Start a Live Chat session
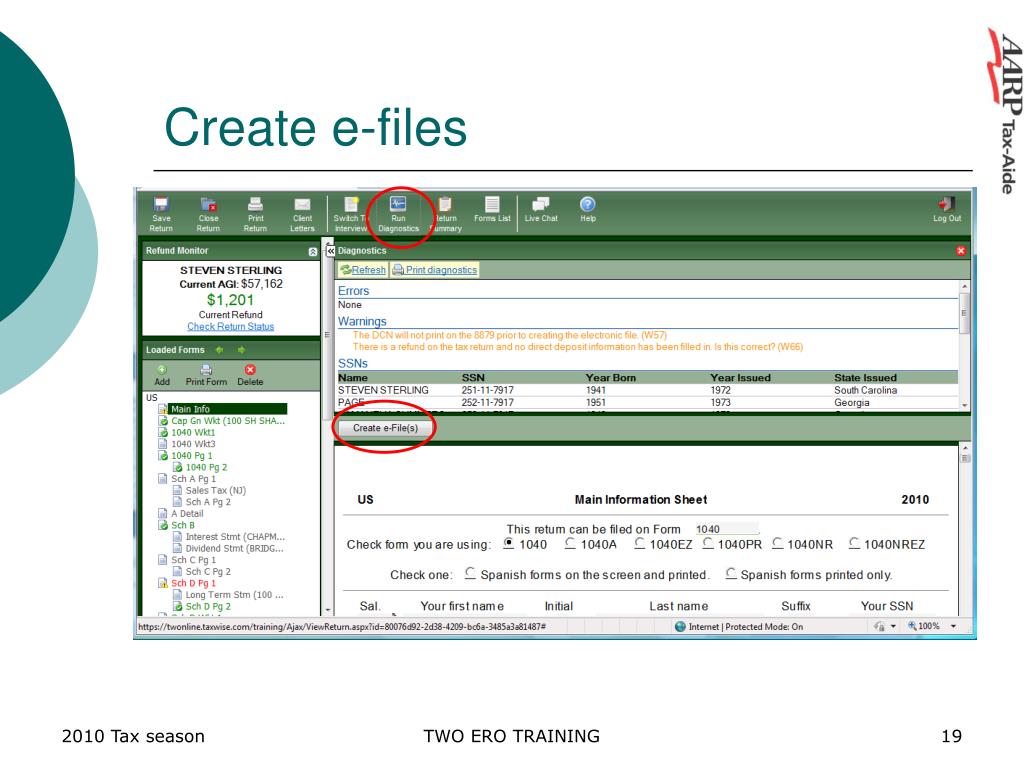Viewport: 1024px width, 768px height. tap(541, 209)
